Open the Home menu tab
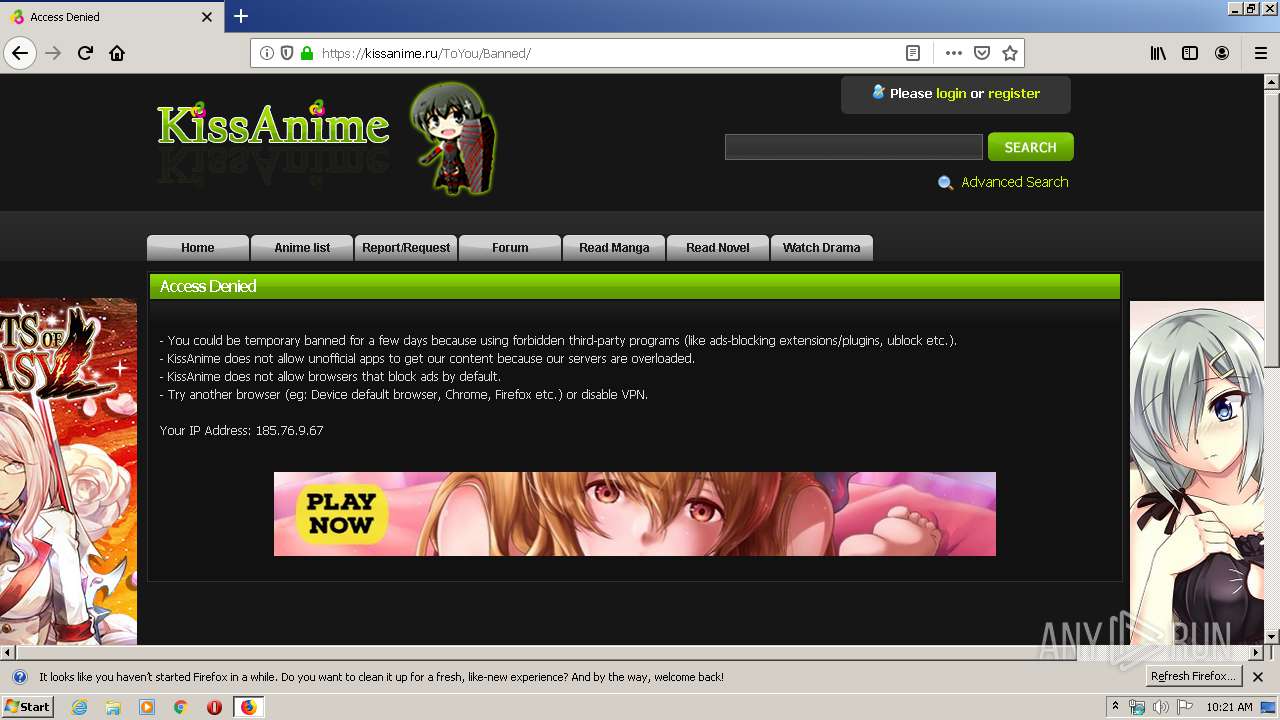 198,248
